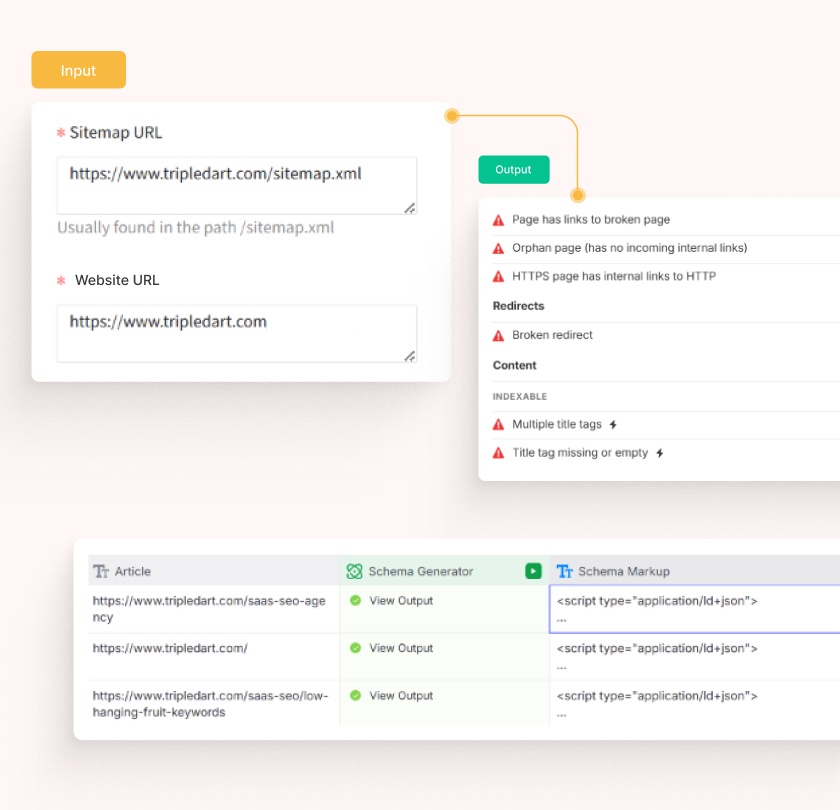
Task: Click warning icon beside Broken redirect
Action: tap(498, 336)
